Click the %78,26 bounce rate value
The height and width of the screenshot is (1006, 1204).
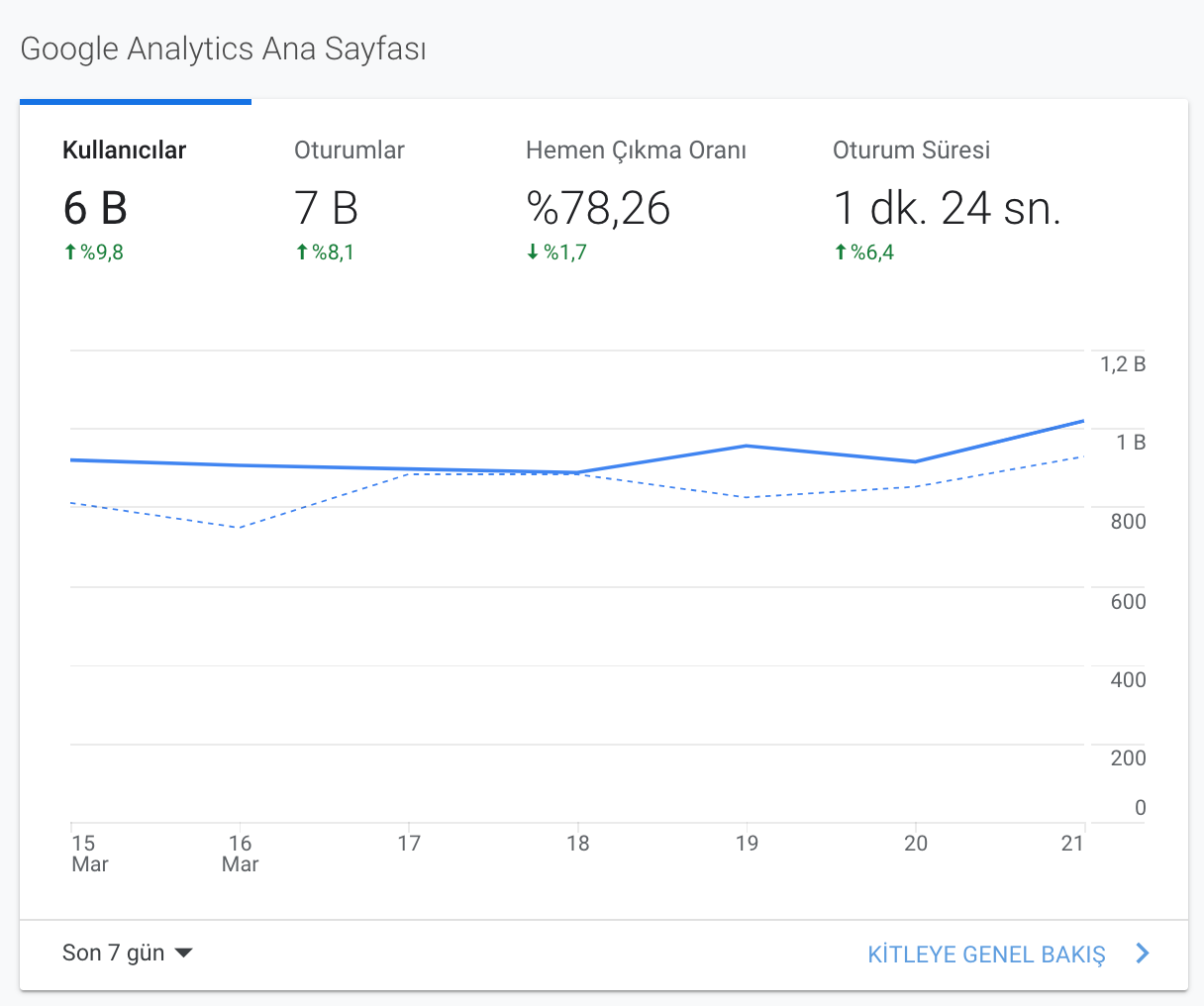tap(598, 208)
